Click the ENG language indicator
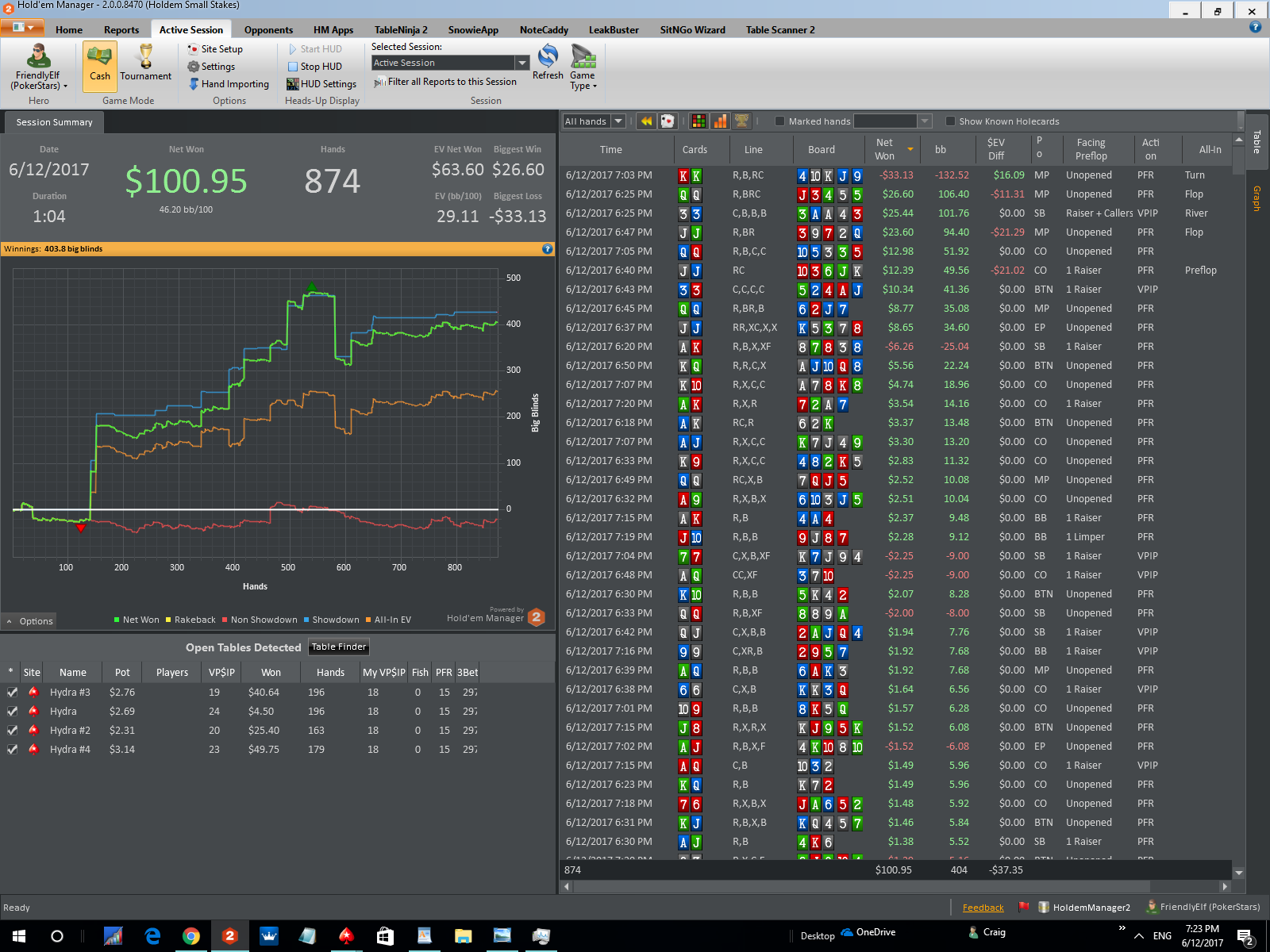This screenshot has width=1270, height=952. pyautogui.click(x=1162, y=936)
